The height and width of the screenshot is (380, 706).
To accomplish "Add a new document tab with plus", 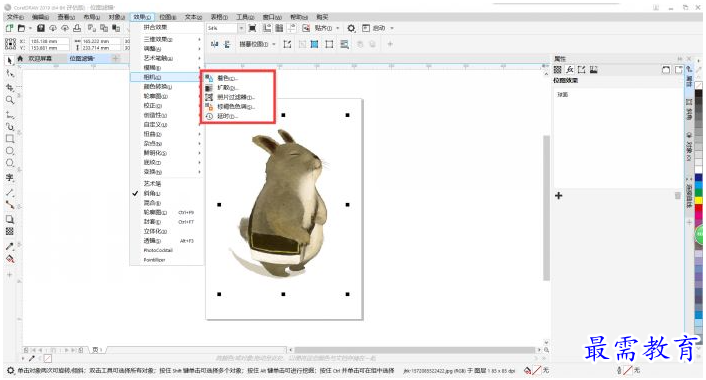I will 115,59.
